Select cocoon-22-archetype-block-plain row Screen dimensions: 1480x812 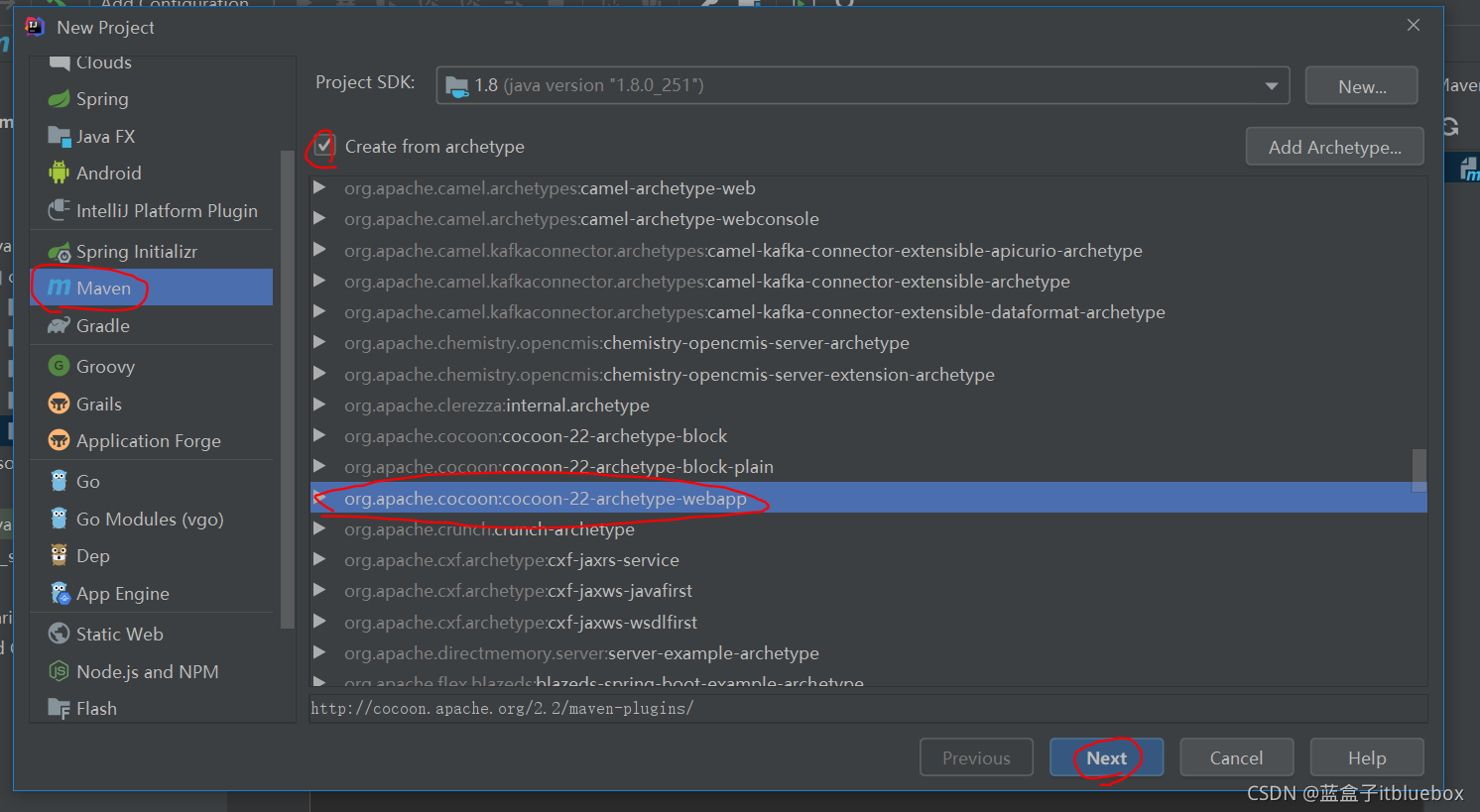click(869, 467)
